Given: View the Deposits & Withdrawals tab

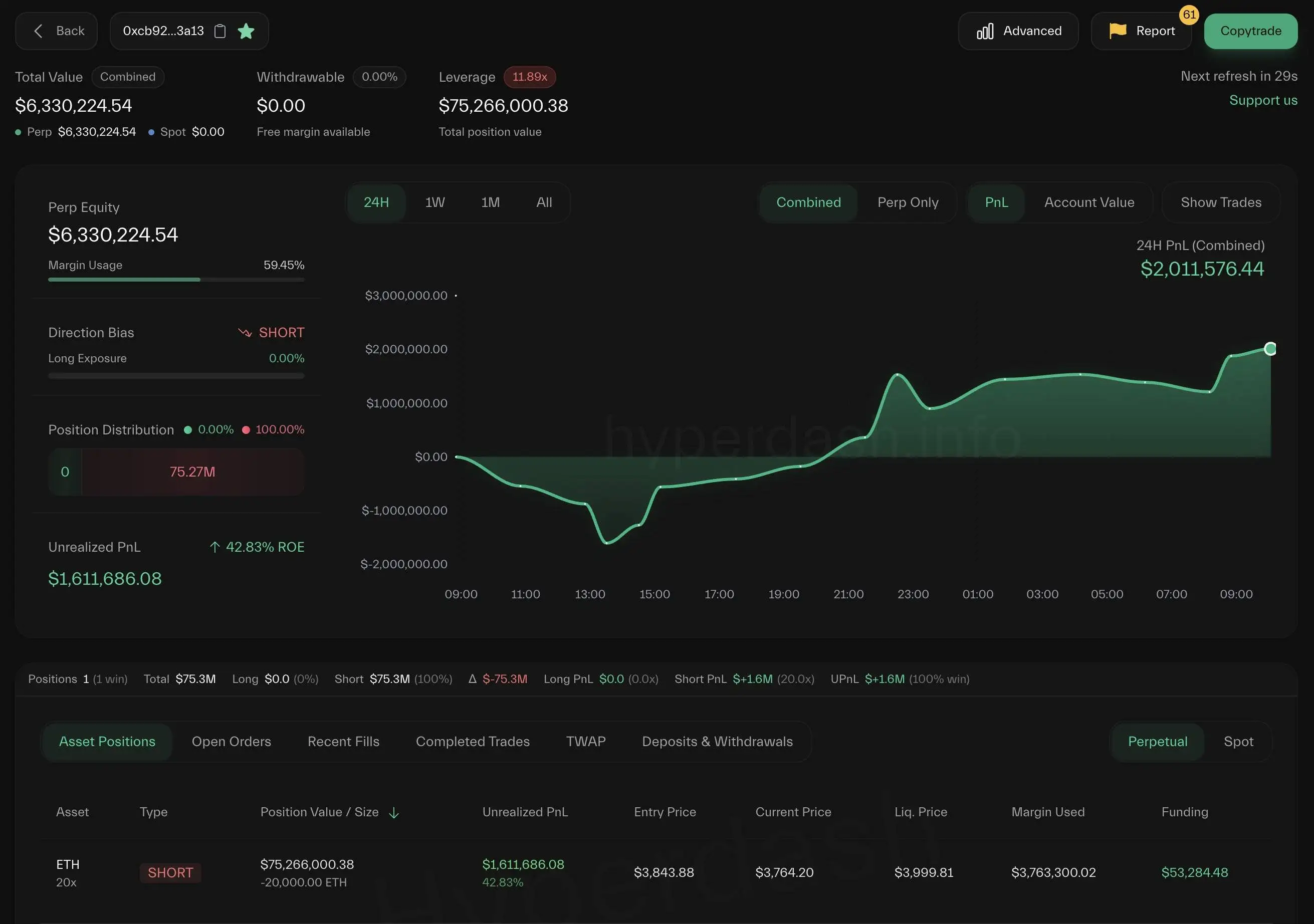Looking at the screenshot, I should point(717,742).
